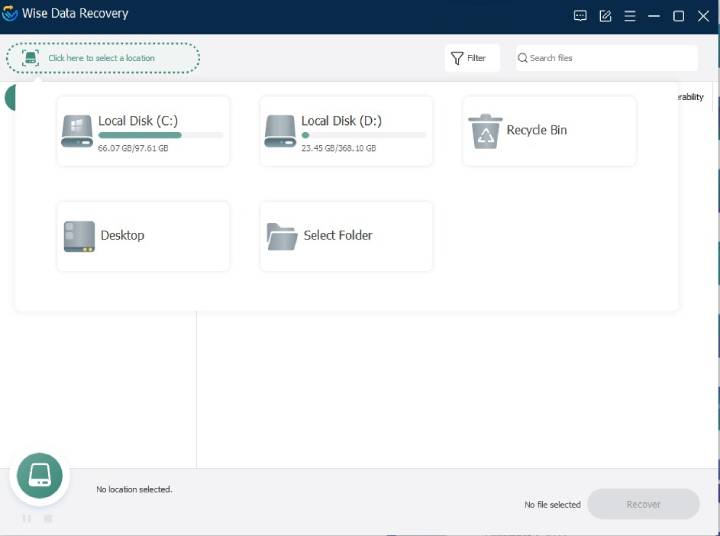Select the Local Disk (D:) drive icon
The image size is (720, 536).
tap(280, 131)
